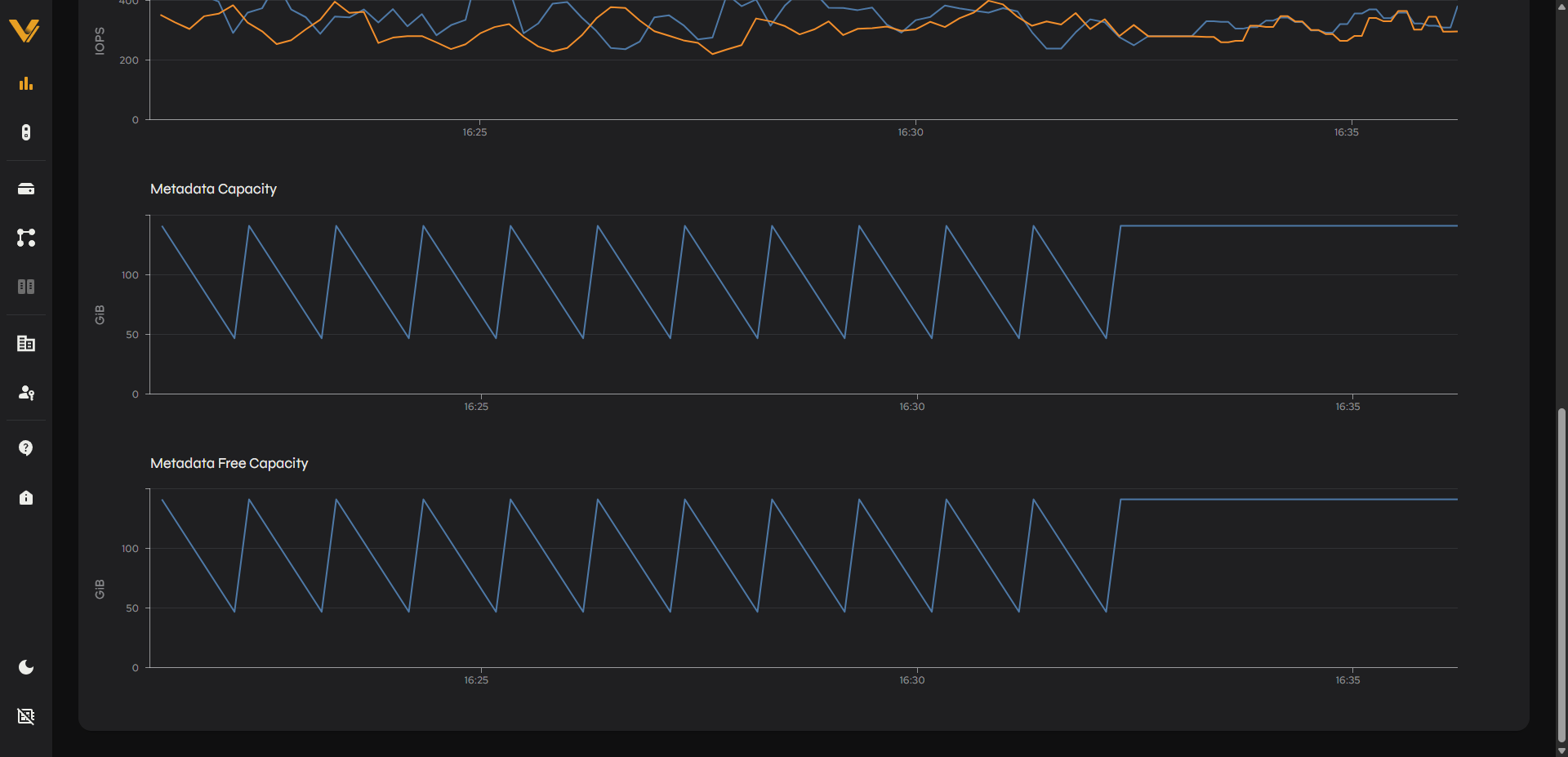This screenshot has width=1568, height=757.
Task: Open the connected nodes topology icon
Action: (26, 238)
